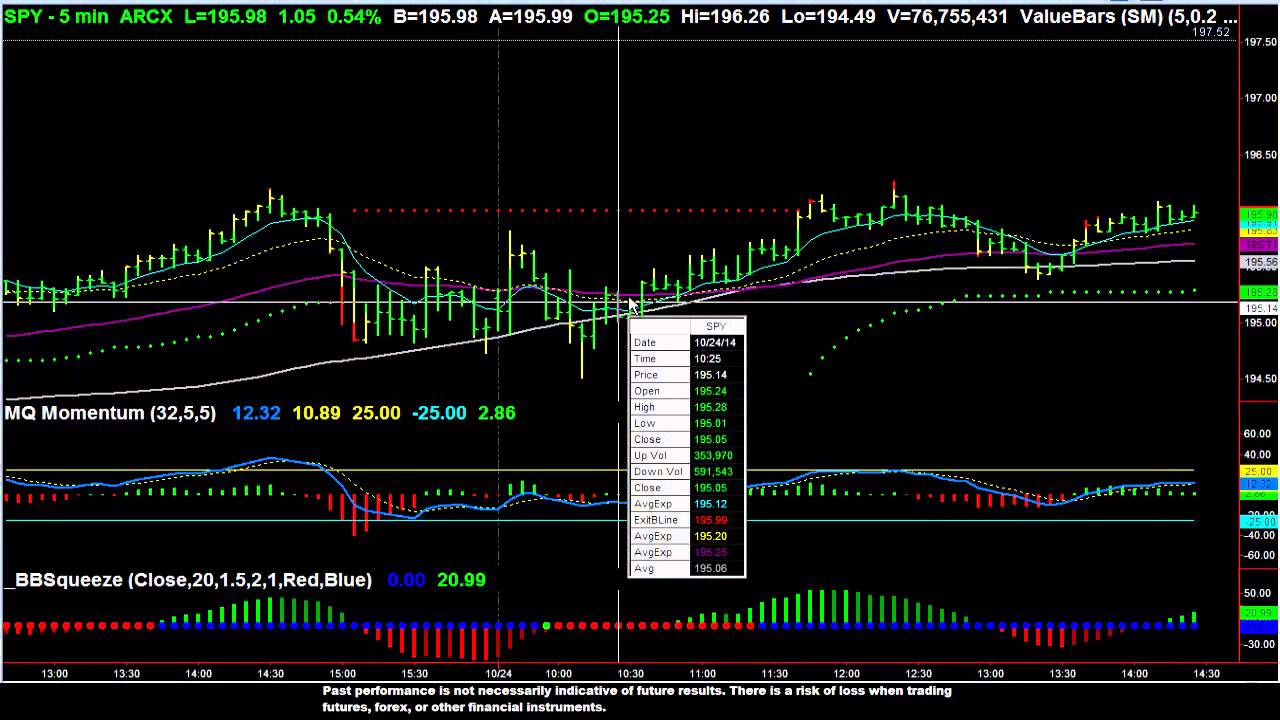Viewport: 1280px width, 720px height.
Task: Click yellow 25.00 value beside MQ Momentum label
Action: pos(376,412)
